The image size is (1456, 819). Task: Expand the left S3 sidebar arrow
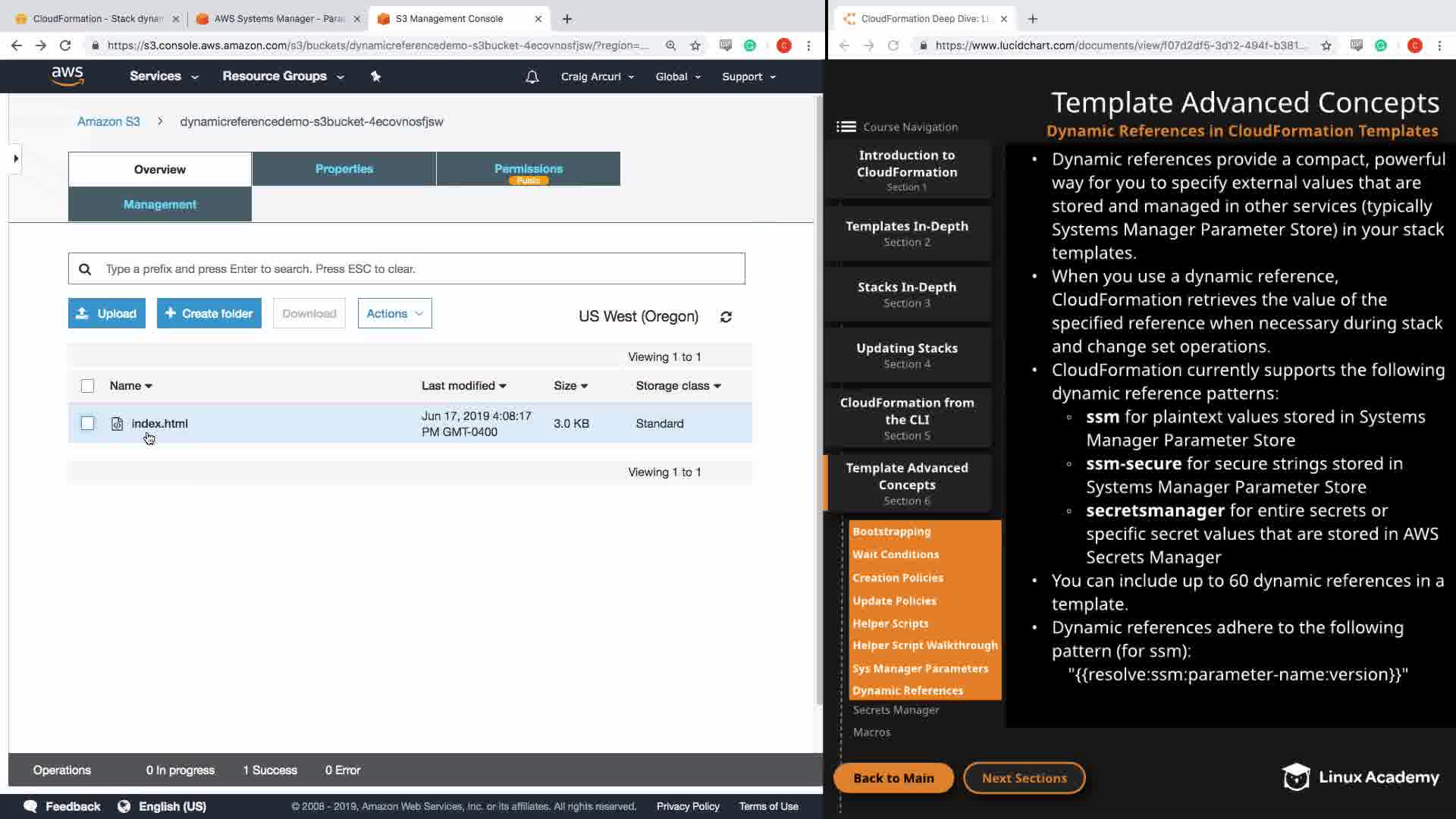(16, 158)
